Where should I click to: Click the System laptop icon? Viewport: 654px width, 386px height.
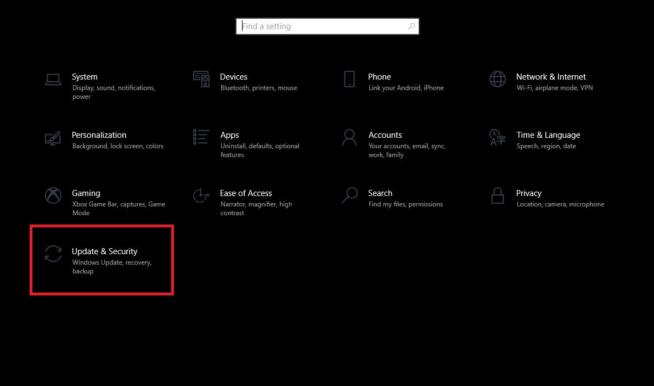tap(53, 79)
